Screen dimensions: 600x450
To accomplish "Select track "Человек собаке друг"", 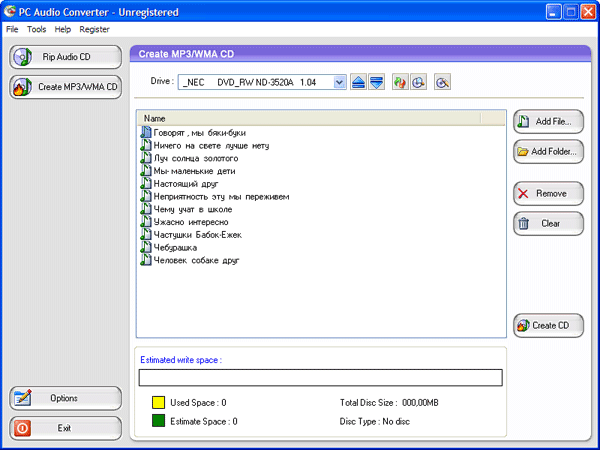I will 190,261.
